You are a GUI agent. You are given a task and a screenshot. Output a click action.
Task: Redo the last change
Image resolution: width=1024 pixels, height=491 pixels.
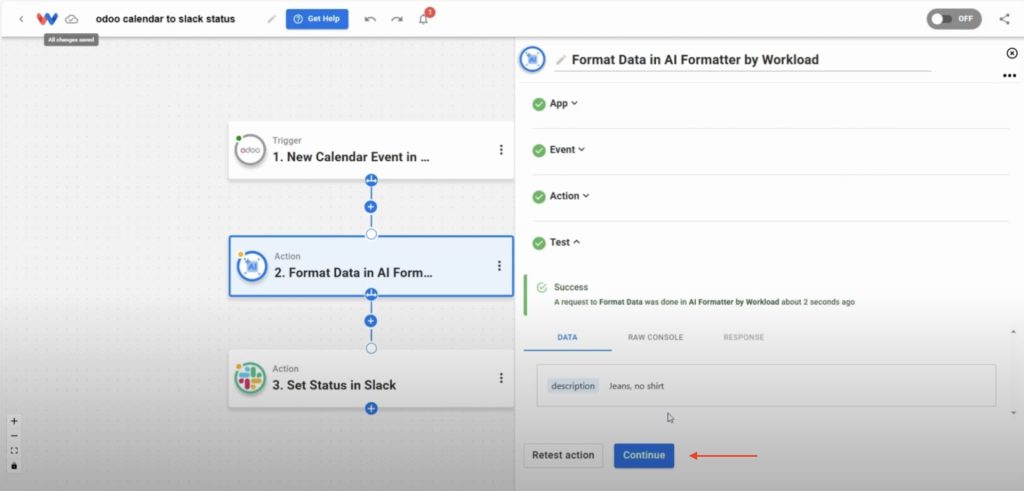tap(396, 19)
